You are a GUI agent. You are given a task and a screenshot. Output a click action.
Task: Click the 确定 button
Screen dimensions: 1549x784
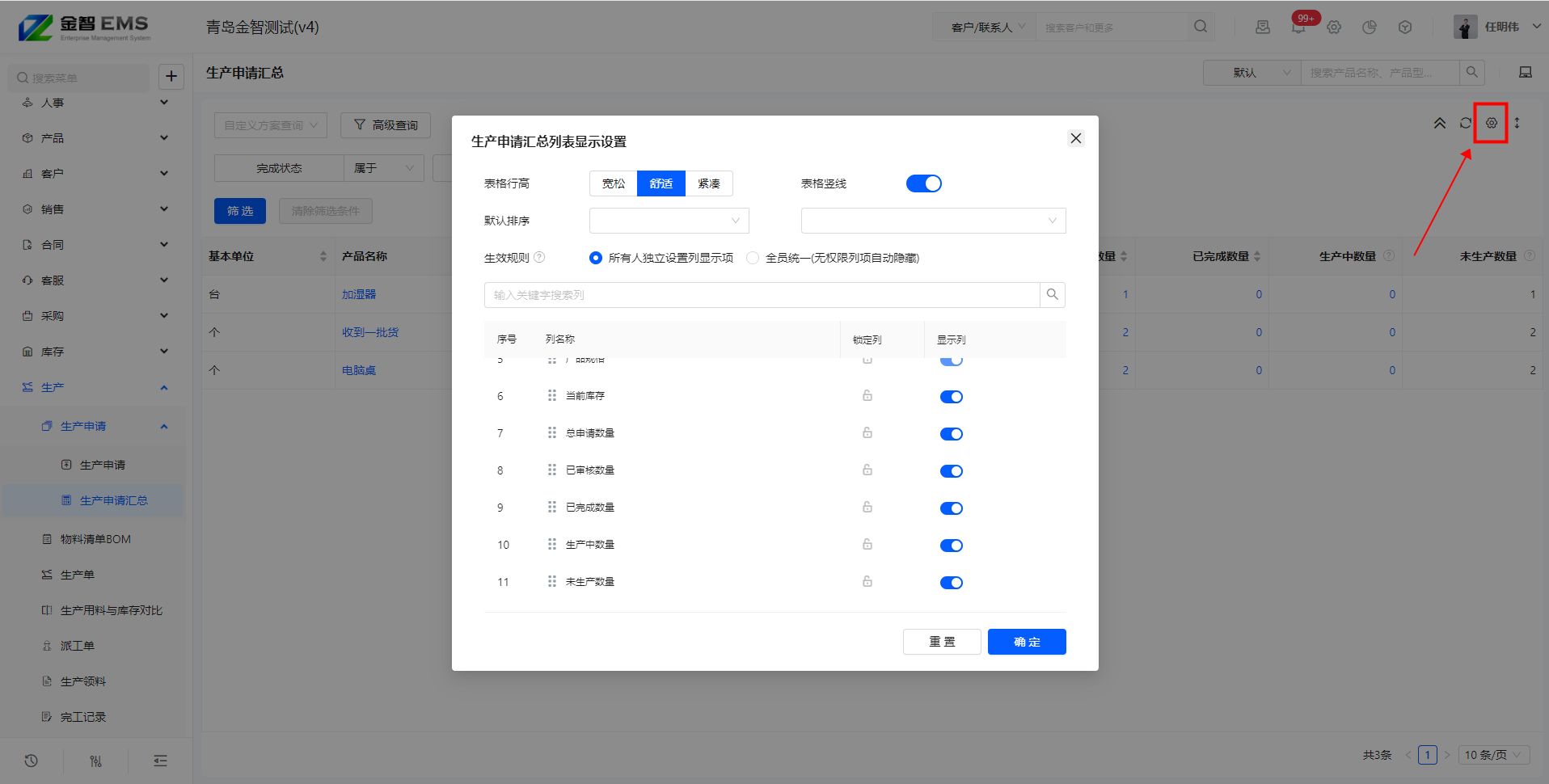point(1026,642)
